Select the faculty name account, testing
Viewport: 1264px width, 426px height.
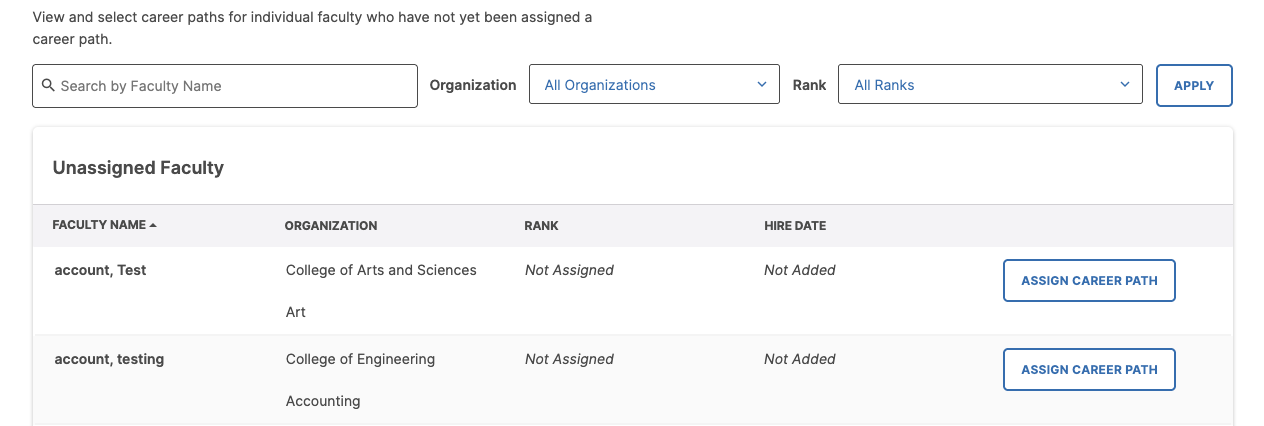click(109, 359)
